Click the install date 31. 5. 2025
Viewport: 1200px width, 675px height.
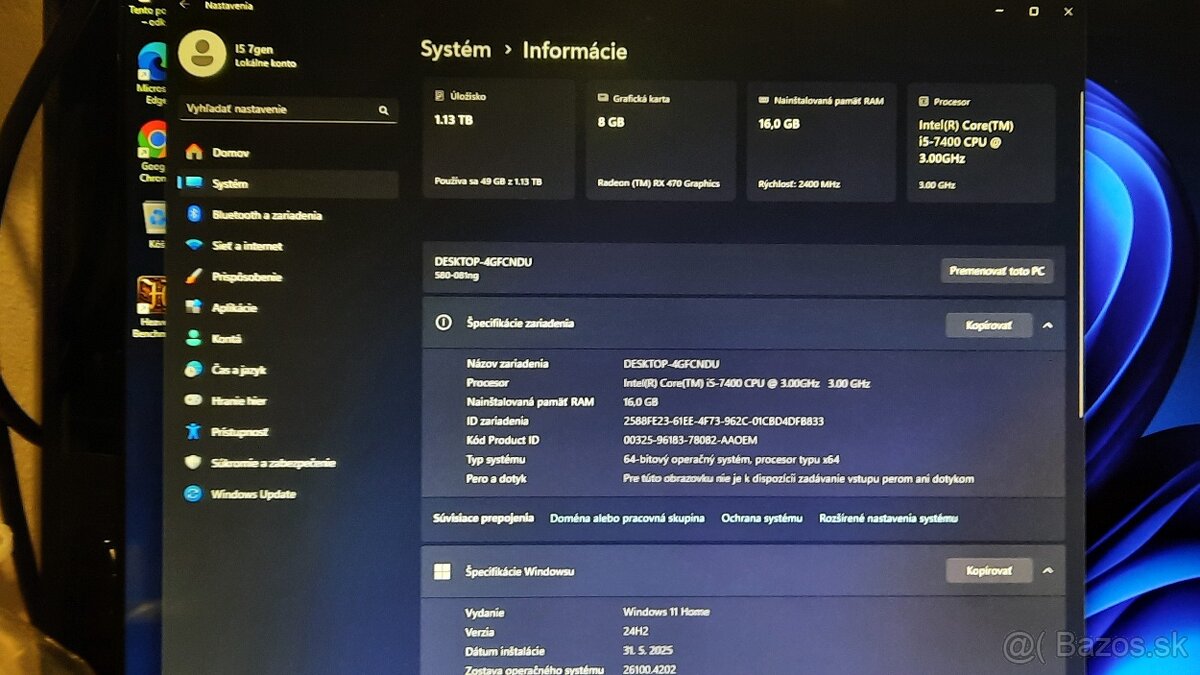[650, 651]
